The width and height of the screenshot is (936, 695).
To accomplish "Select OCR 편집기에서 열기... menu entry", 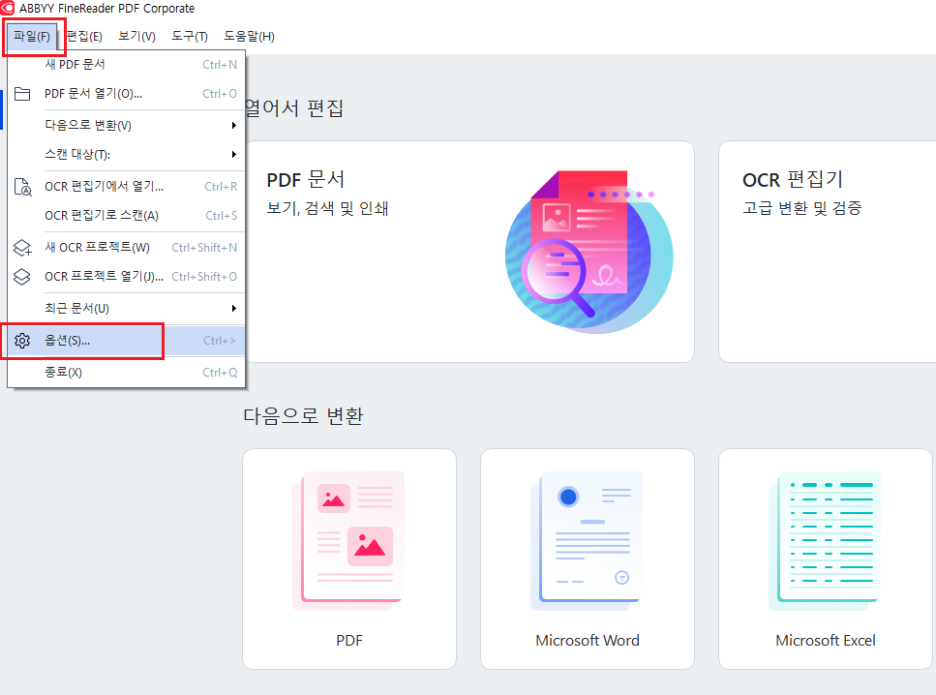I will pyautogui.click(x=126, y=186).
